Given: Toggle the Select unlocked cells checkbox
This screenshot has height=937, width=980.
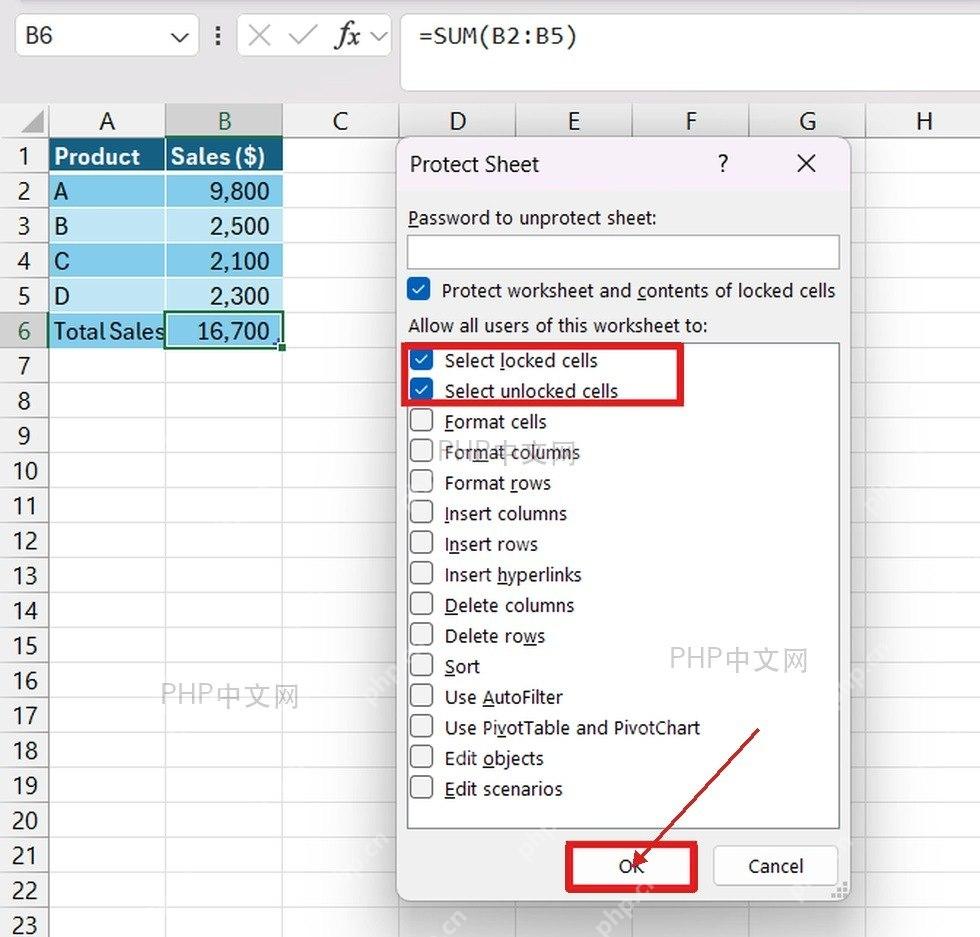Looking at the screenshot, I should point(422,390).
